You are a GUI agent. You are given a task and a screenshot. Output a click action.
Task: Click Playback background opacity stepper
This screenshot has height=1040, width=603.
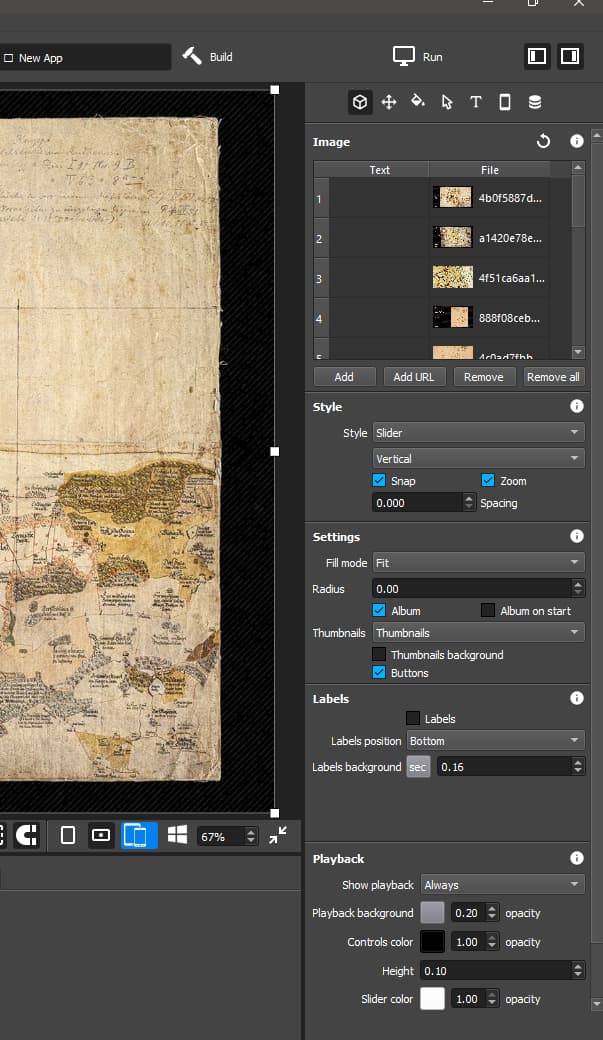click(492, 913)
